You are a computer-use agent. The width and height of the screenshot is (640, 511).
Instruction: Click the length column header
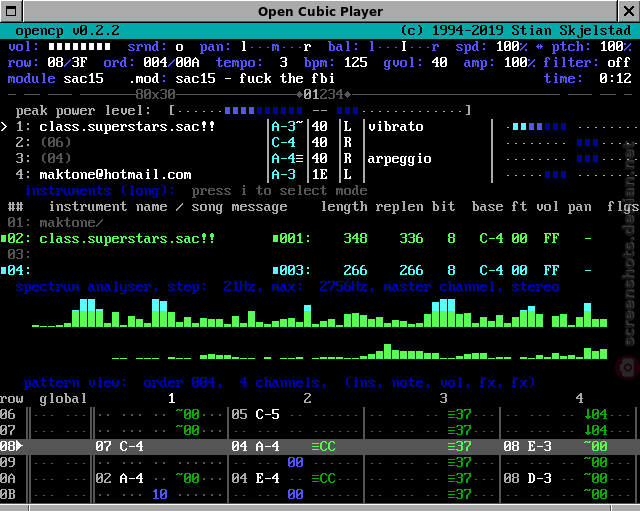tap(344, 207)
